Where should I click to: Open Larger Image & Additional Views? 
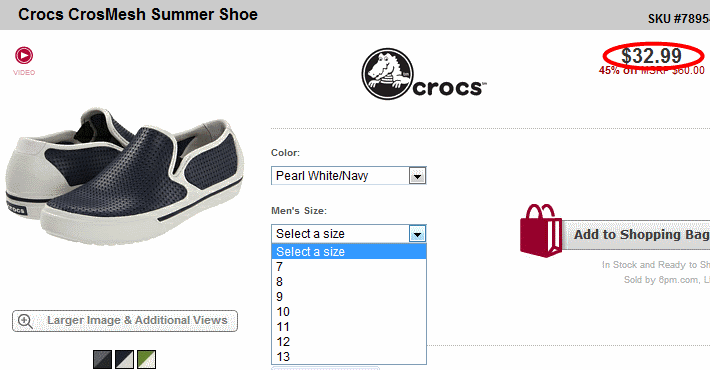pyautogui.click(x=125, y=321)
